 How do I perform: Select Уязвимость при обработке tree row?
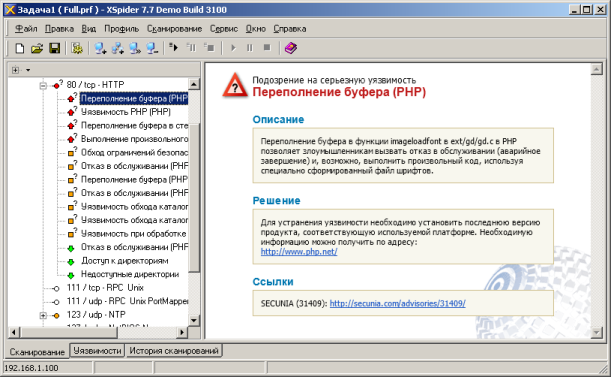pyautogui.click(x=133, y=234)
